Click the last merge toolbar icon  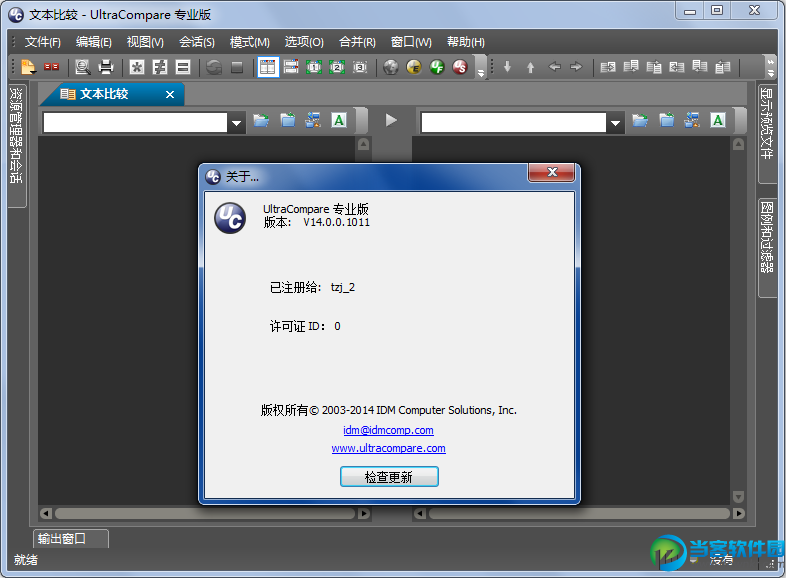coord(723,67)
